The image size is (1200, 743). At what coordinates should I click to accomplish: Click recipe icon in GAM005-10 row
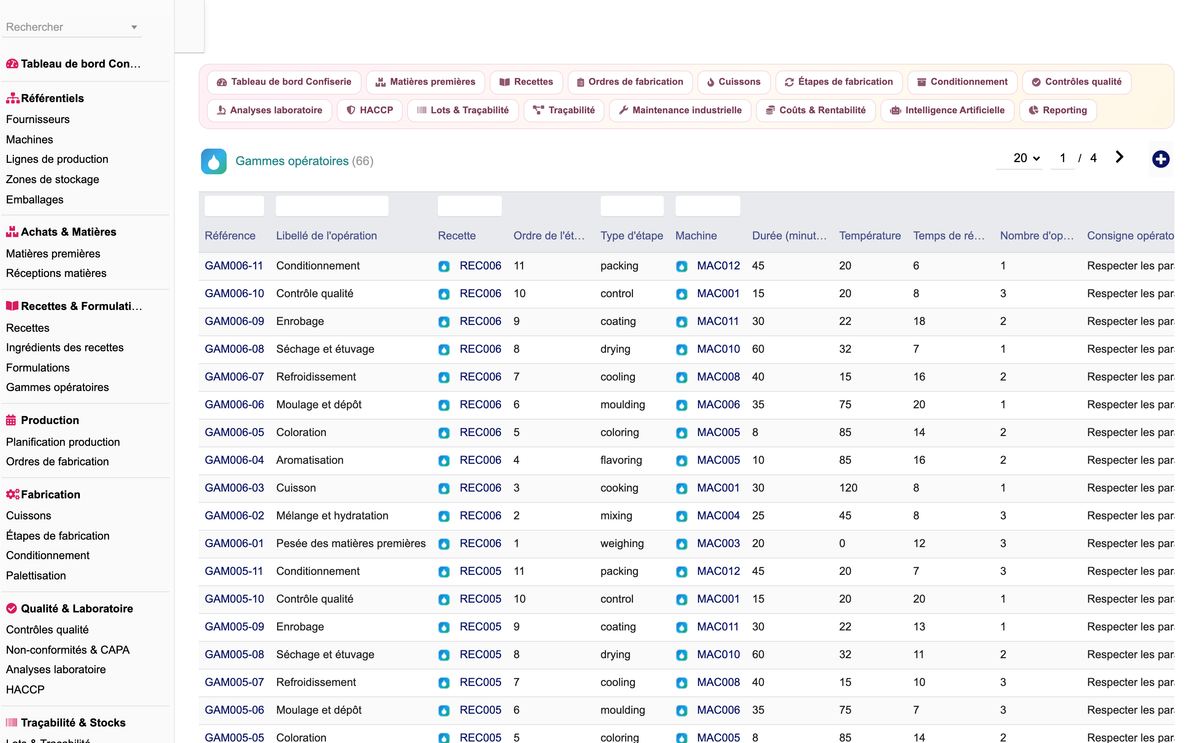444,600
